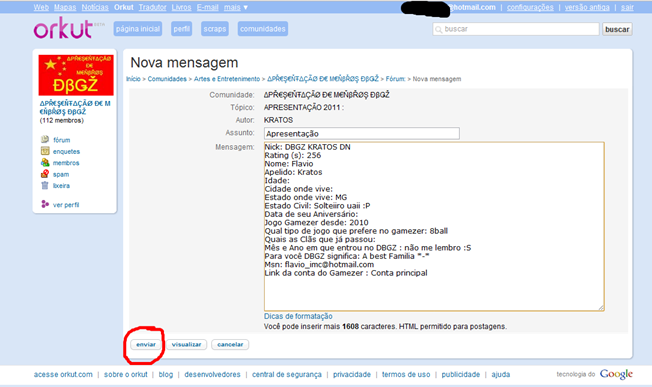The image size is (652, 387).
Task: Click into the Assunto subject field
Action: tap(362, 133)
